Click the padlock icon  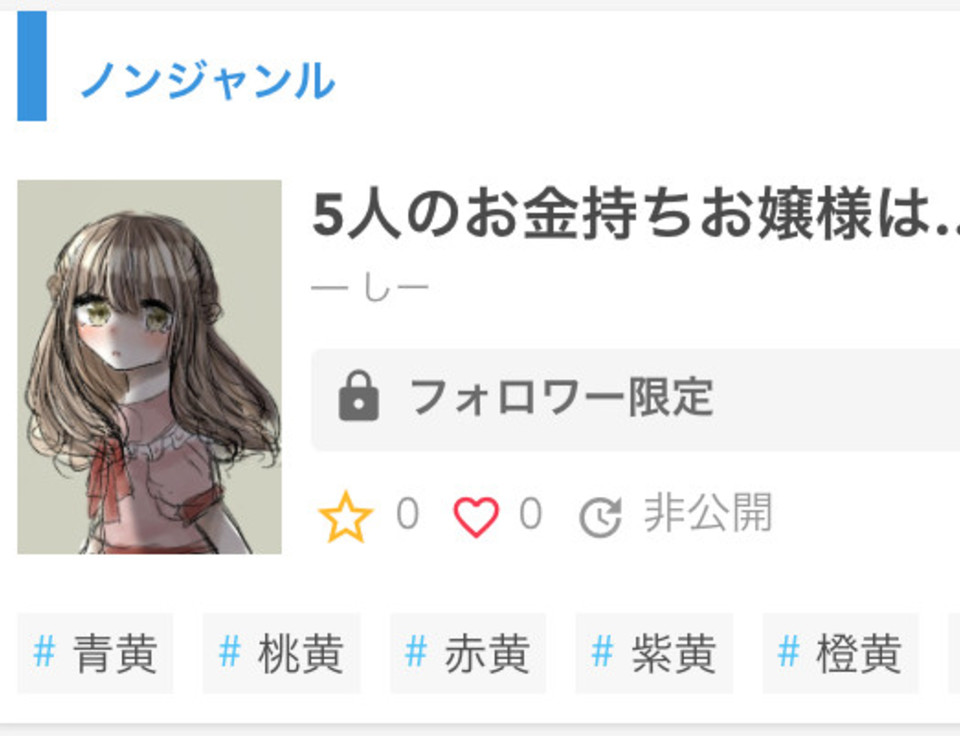(x=359, y=396)
